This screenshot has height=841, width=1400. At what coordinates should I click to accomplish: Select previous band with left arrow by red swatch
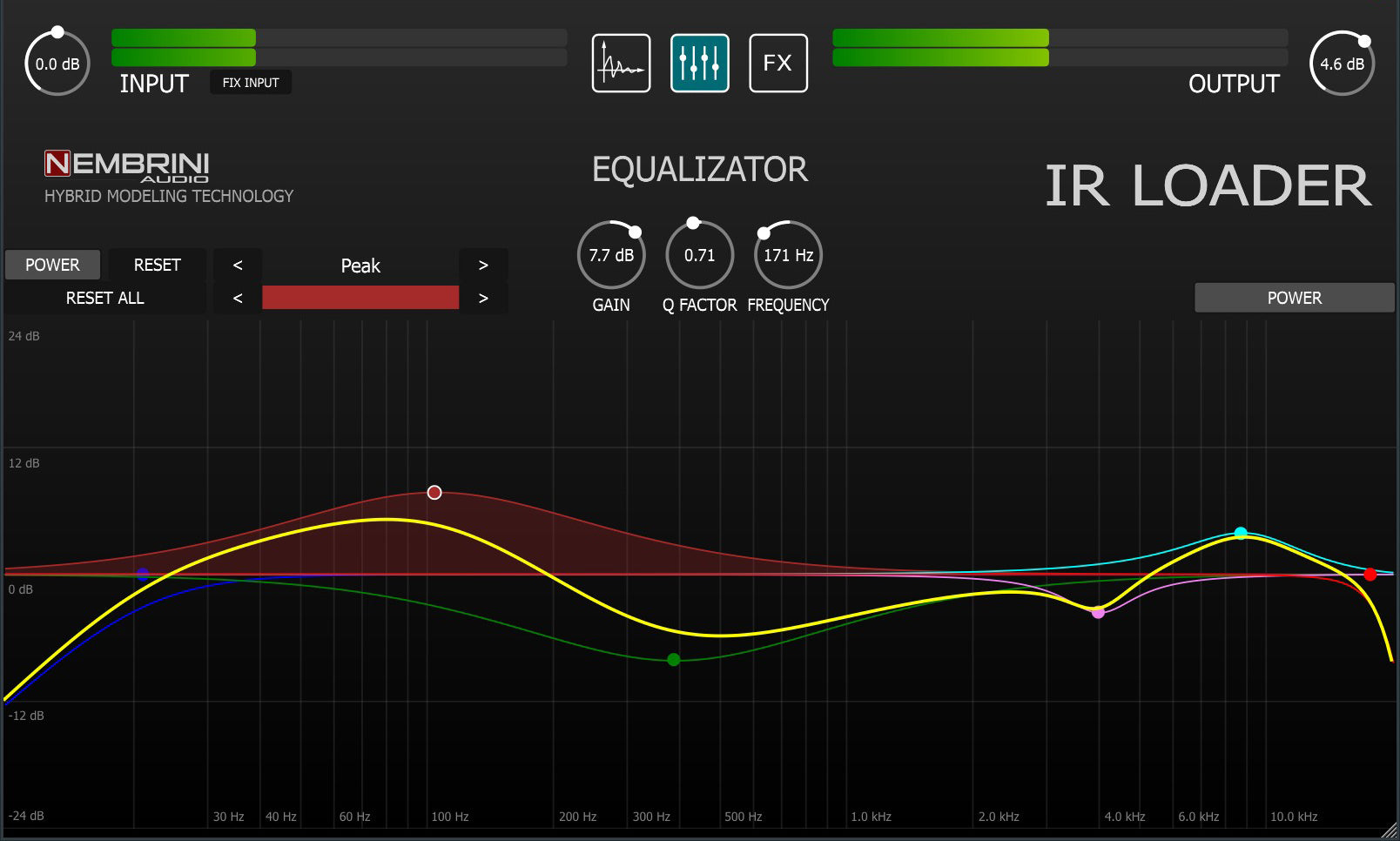tap(238, 298)
